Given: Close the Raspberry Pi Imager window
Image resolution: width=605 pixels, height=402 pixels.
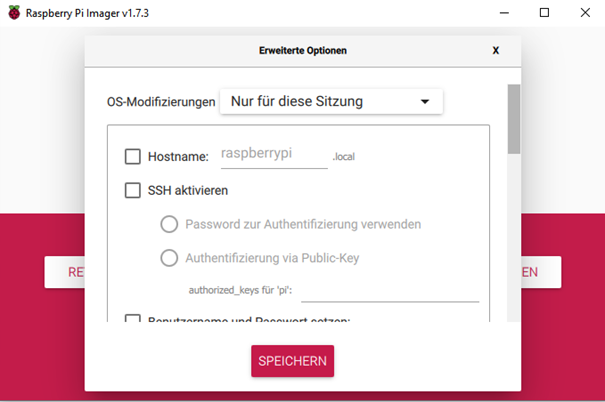Looking at the screenshot, I should coord(585,13).
